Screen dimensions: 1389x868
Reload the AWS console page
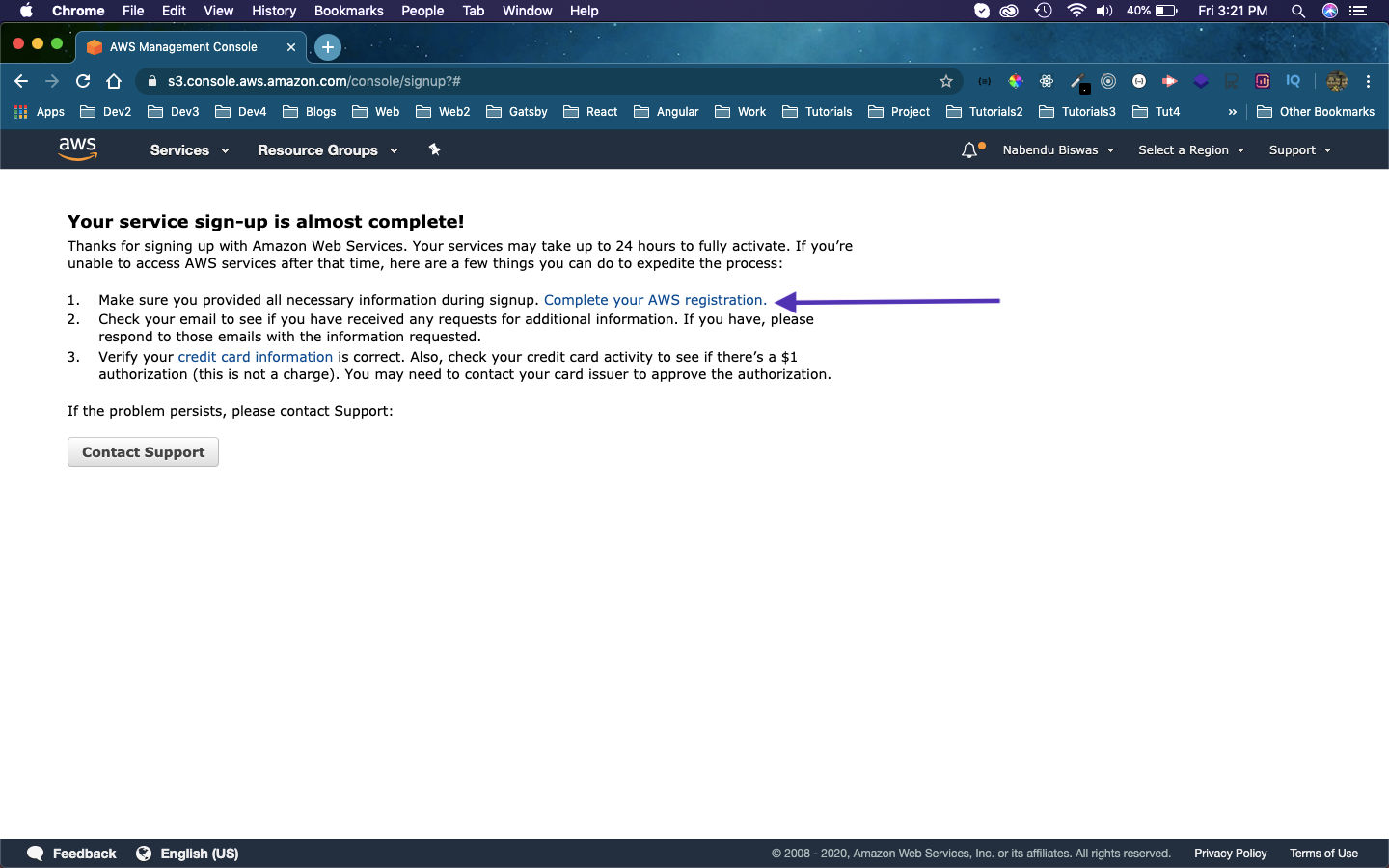coord(83,81)
